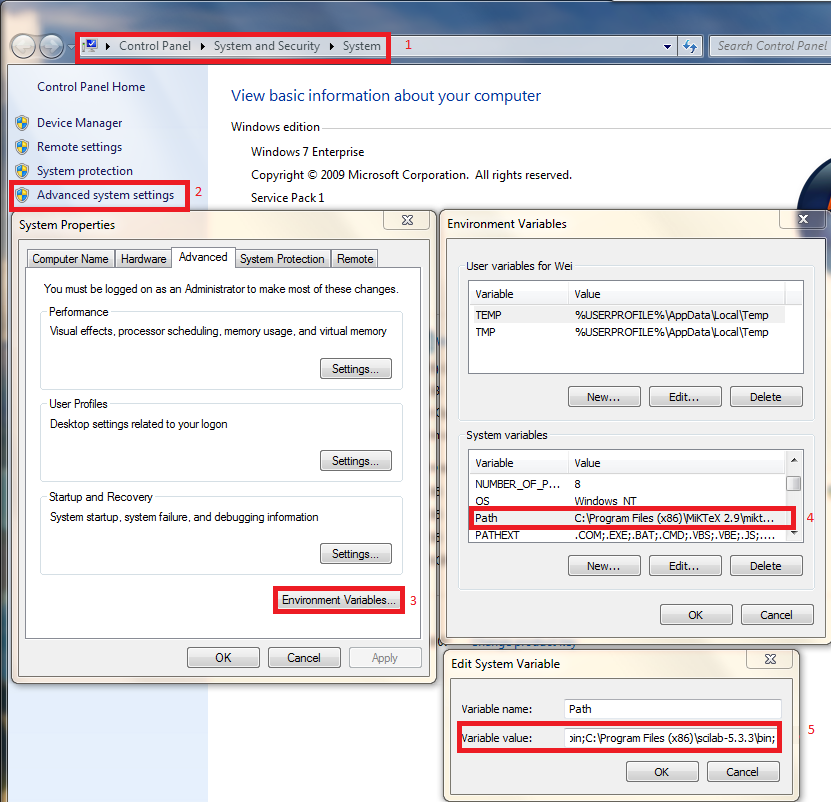This screenshot has height=803, width=831.
Task: Click the refresh icon beside address bar
Action: pos(689,46)
